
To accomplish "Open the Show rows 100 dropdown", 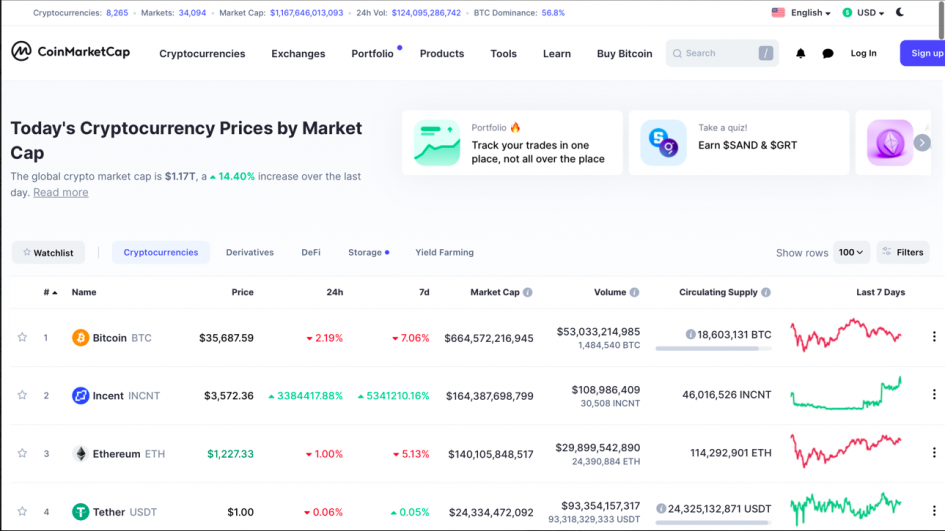I will (x=851, y=253).
